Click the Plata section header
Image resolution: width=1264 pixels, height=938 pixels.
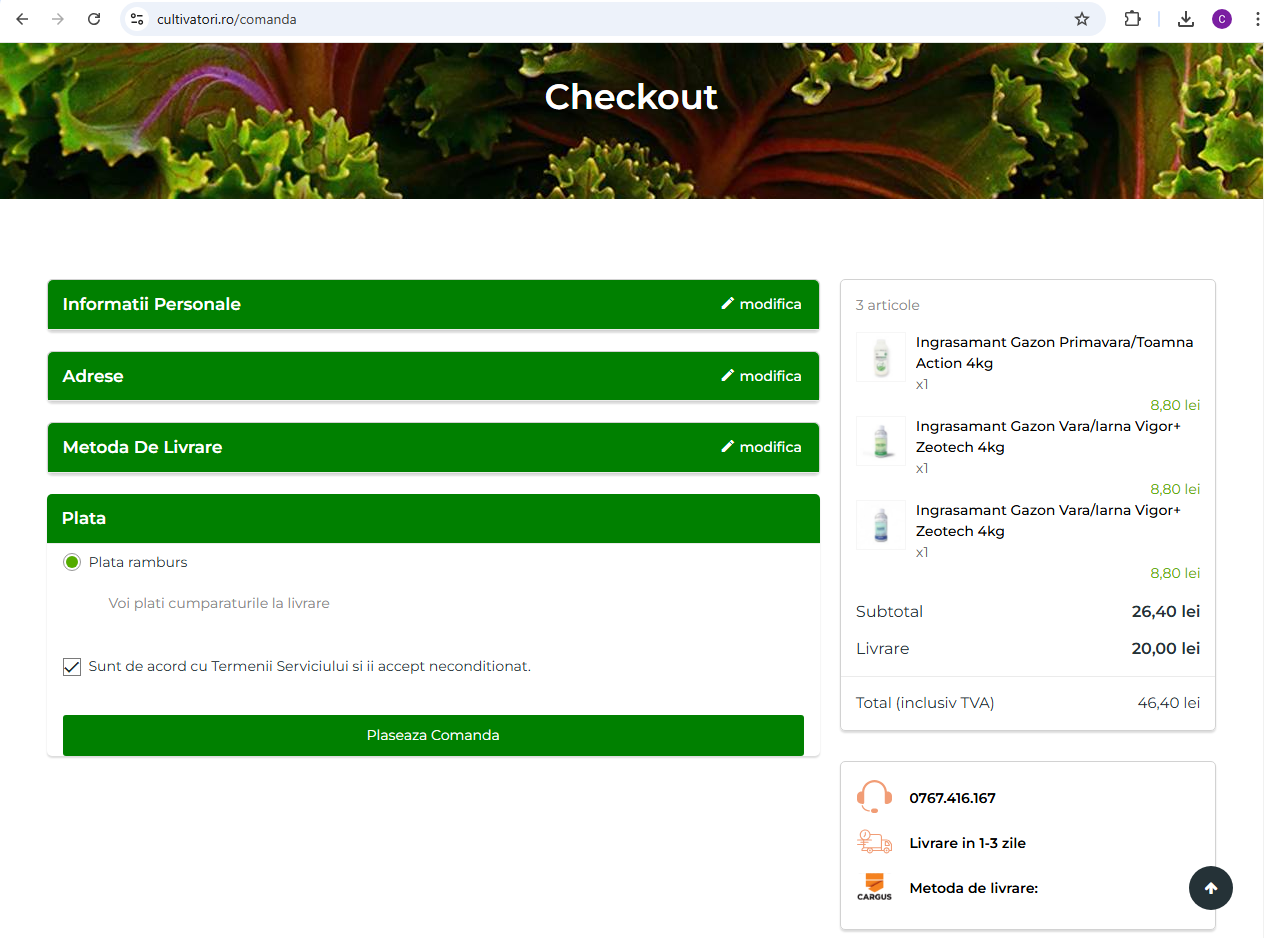[x=433, y=518]
